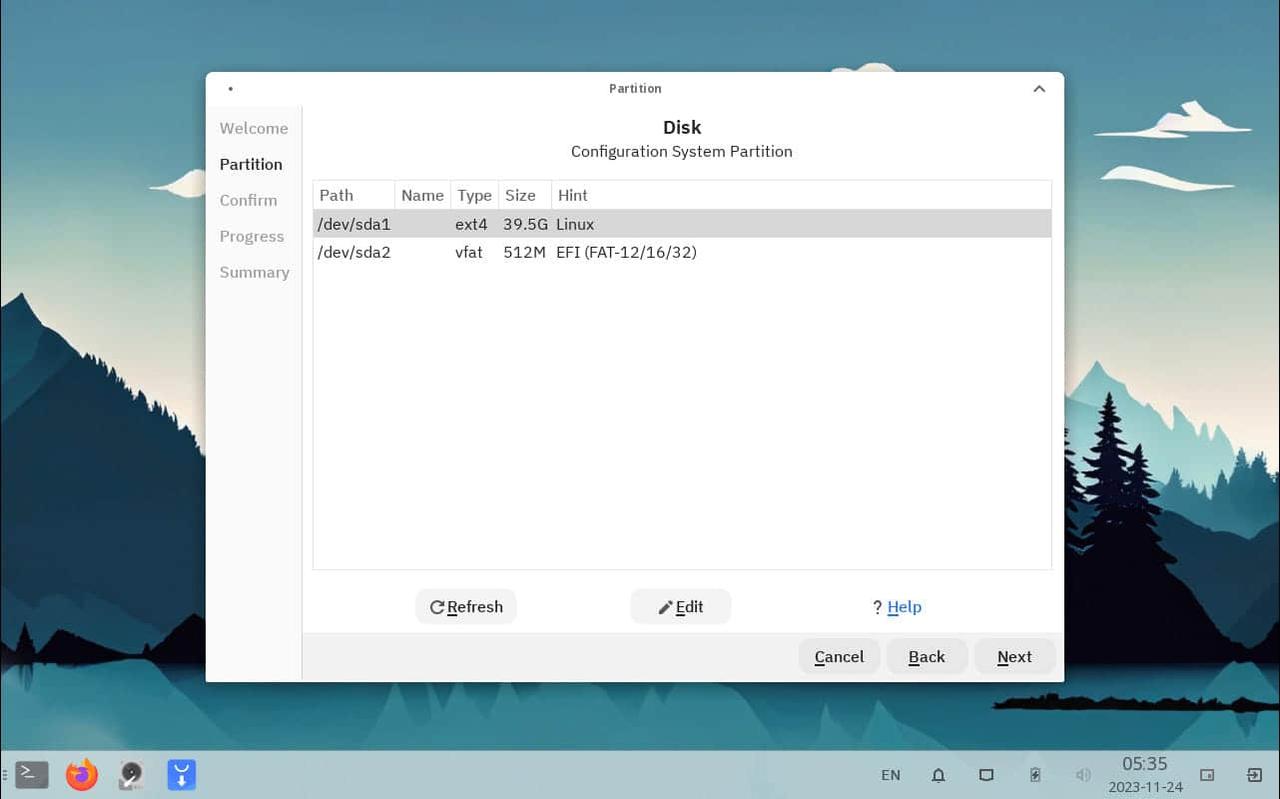Screen dimensions: 1280x799
Task: Click the blue installer icon in taskbar
Action: [181, 775]
